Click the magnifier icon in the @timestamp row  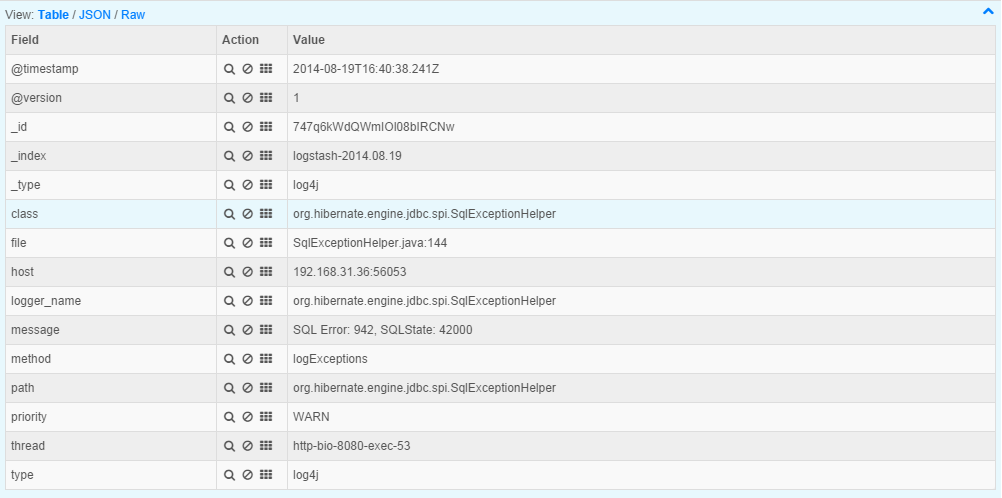(x=229, y=69)
